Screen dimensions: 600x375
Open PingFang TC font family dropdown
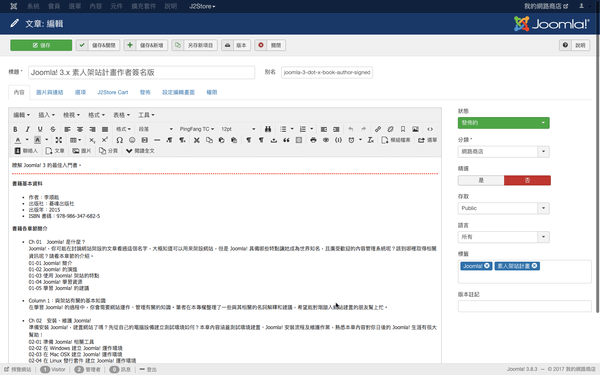coord(197,129)
